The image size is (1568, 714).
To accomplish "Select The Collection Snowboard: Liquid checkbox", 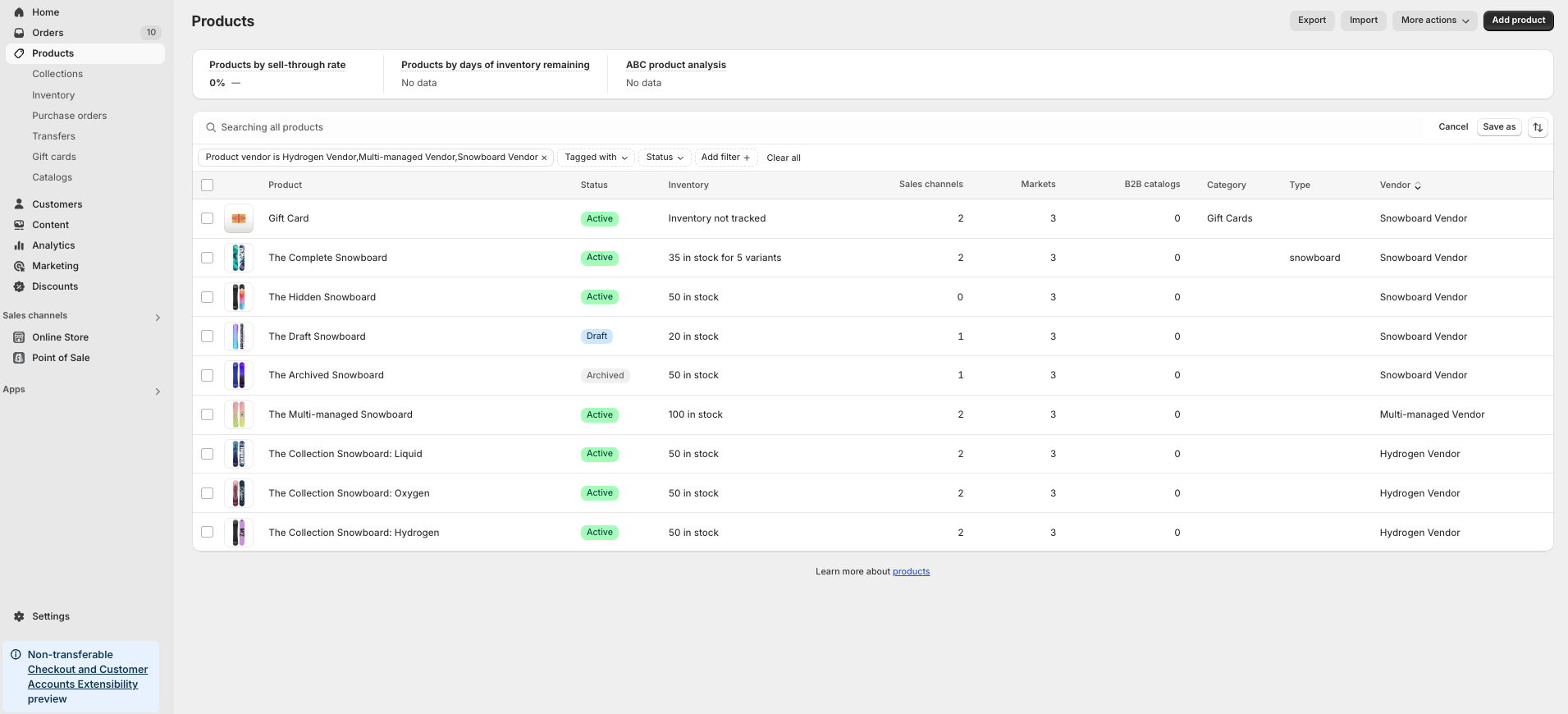I will (x=207, y=454).
